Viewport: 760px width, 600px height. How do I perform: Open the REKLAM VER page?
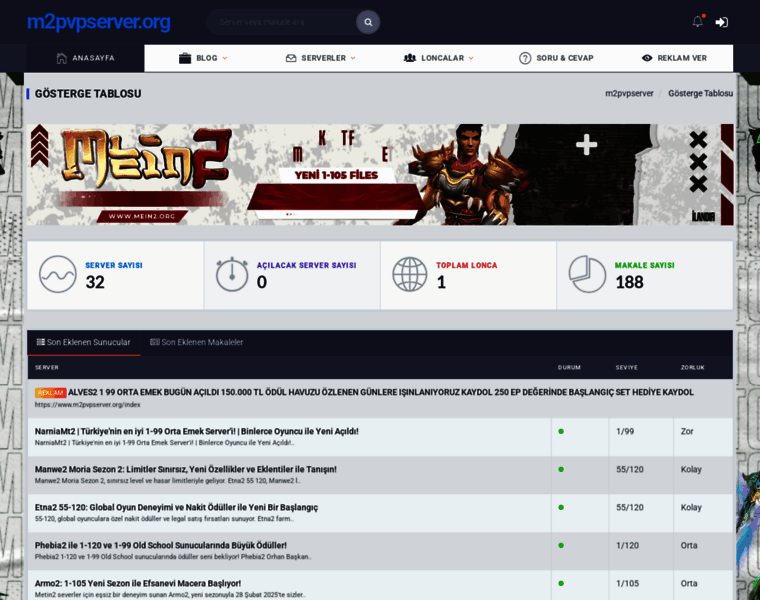[x=674, y=58]
